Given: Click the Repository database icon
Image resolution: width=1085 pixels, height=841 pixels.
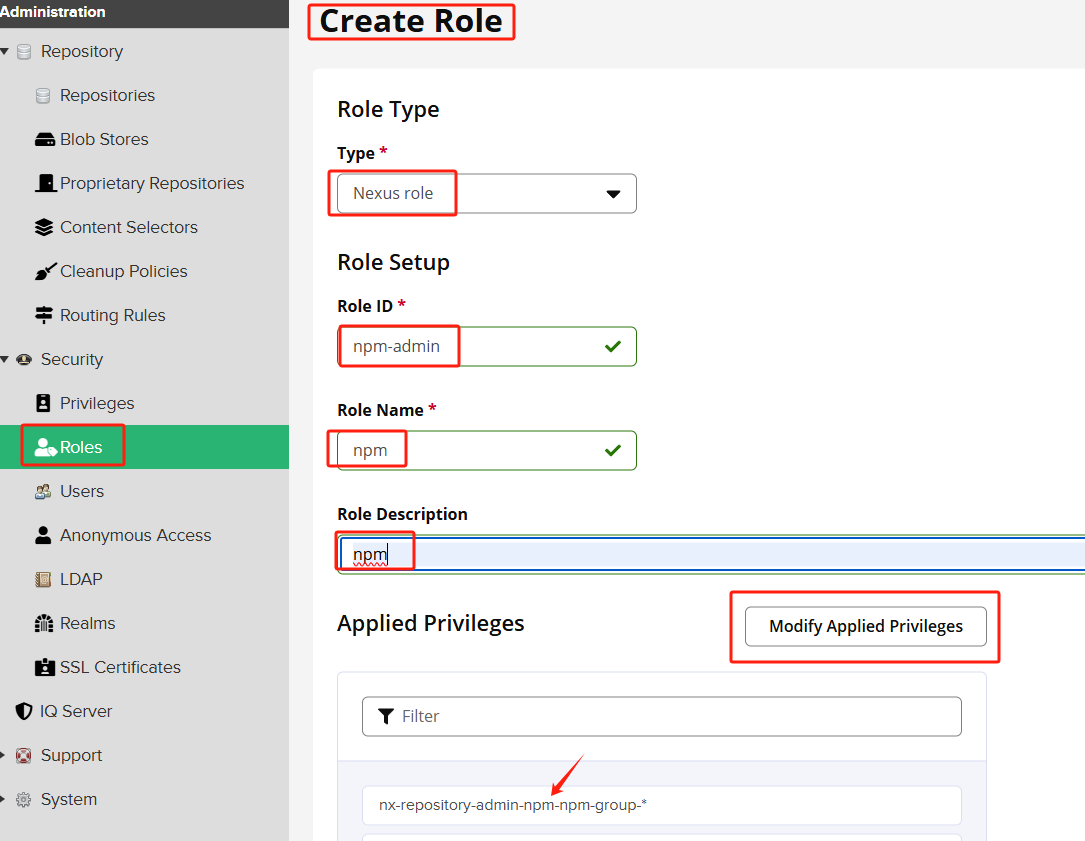Looking at the screenshot, I should pos(24,52).
